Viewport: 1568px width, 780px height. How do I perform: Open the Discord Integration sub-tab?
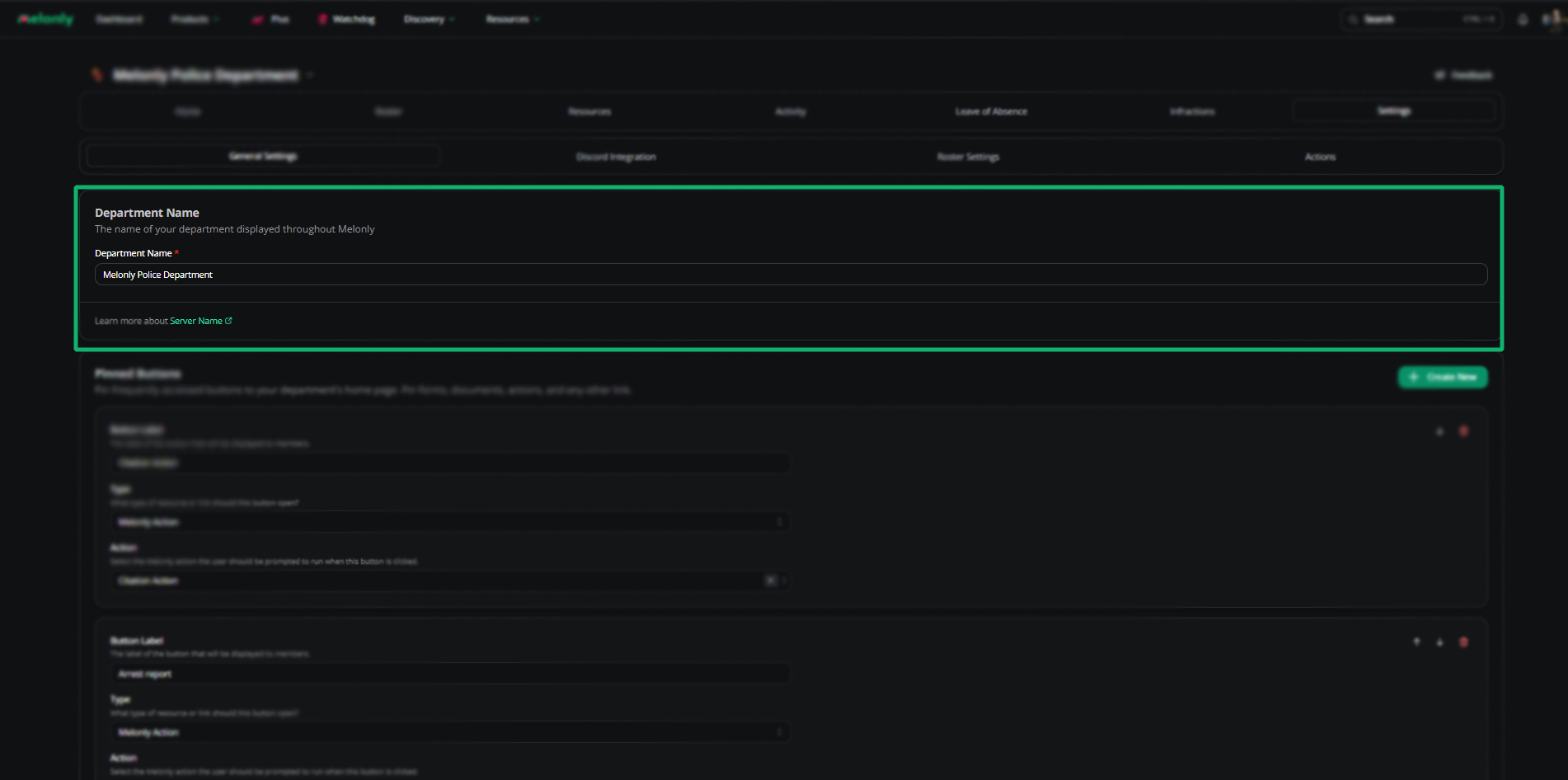616,157
